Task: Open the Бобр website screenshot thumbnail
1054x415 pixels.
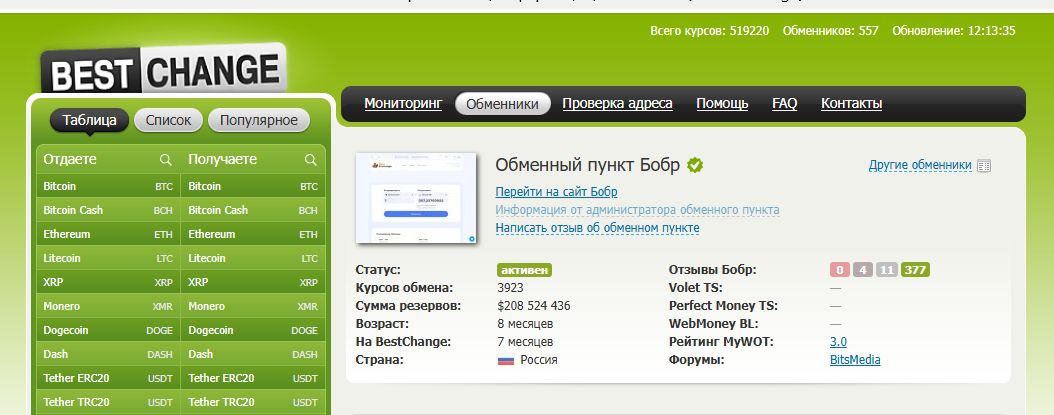Action: click(416, 198)
